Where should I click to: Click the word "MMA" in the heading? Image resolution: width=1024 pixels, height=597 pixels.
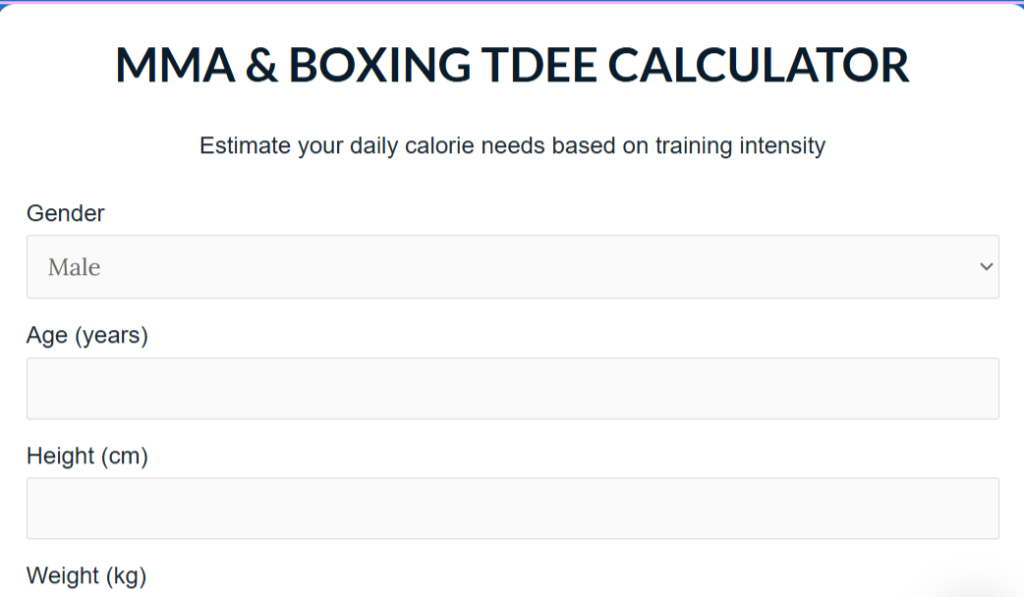tap(175, 66)
